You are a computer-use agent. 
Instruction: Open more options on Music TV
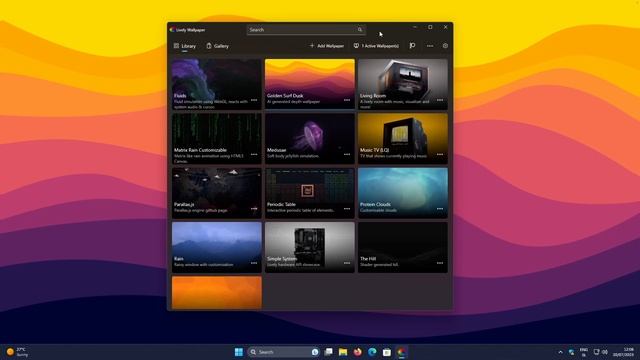(440, 154)
